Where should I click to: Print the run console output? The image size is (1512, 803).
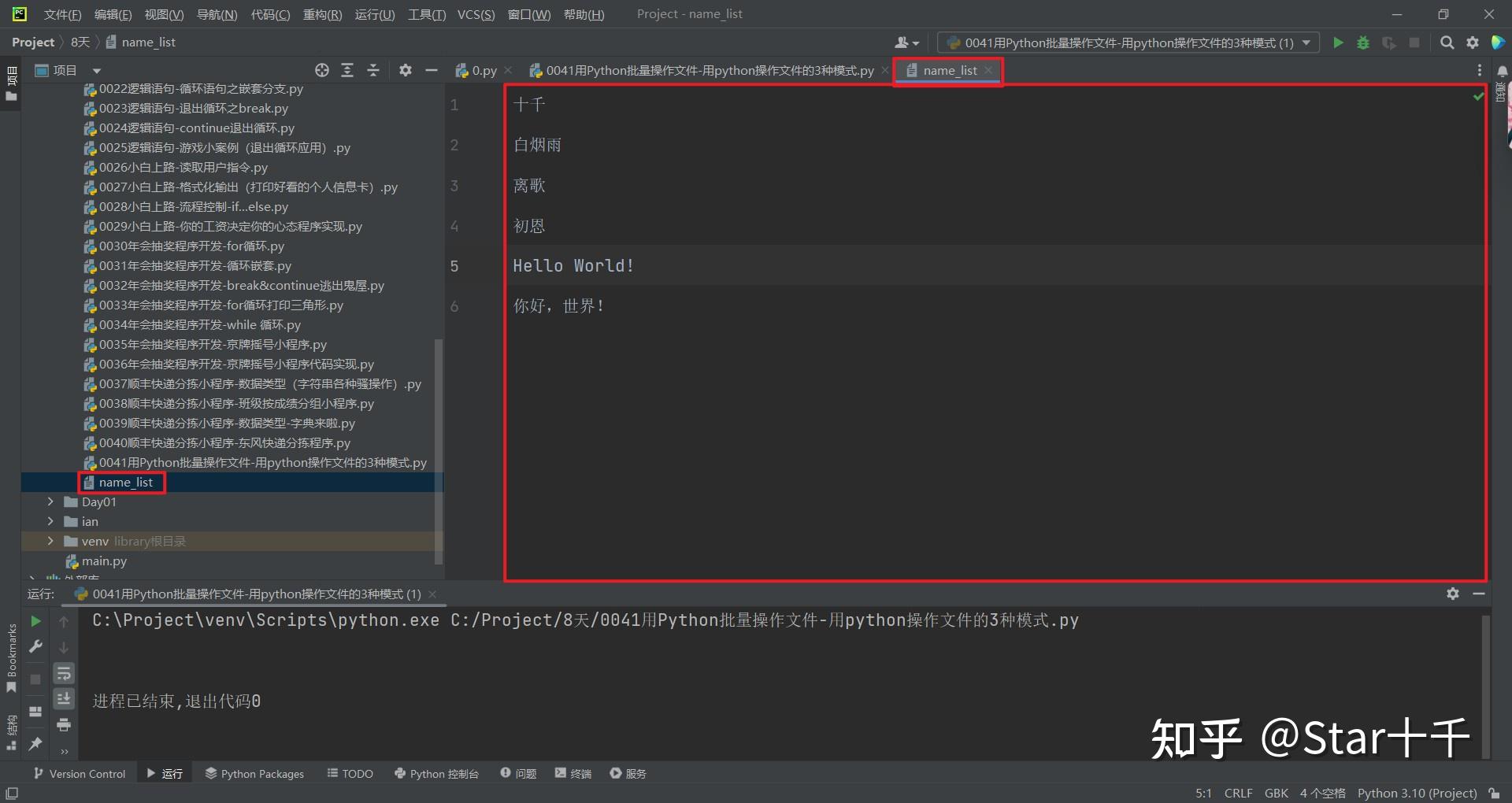(x=64, y=725)
